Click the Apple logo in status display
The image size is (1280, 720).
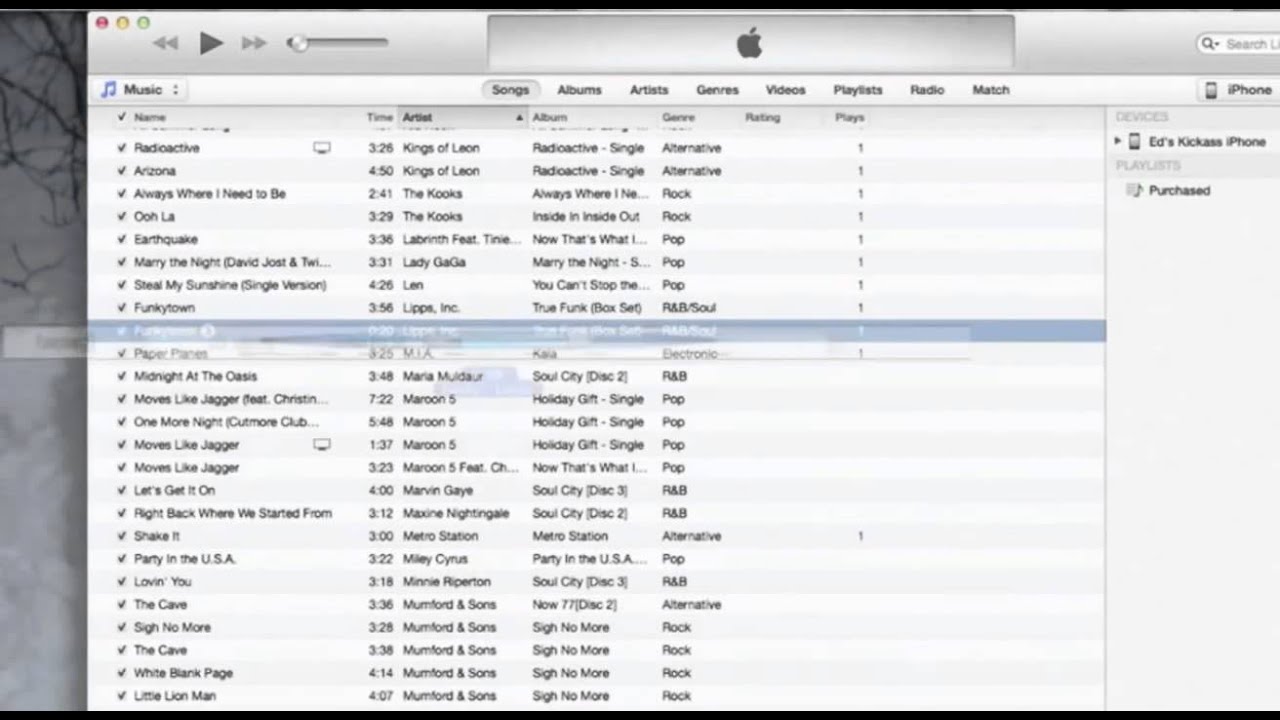tap(749, 43)
